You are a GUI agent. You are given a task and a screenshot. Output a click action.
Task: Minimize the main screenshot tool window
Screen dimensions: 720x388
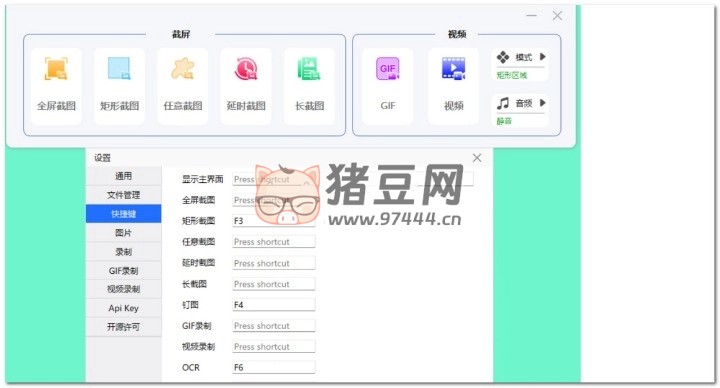tap(532, 16)
